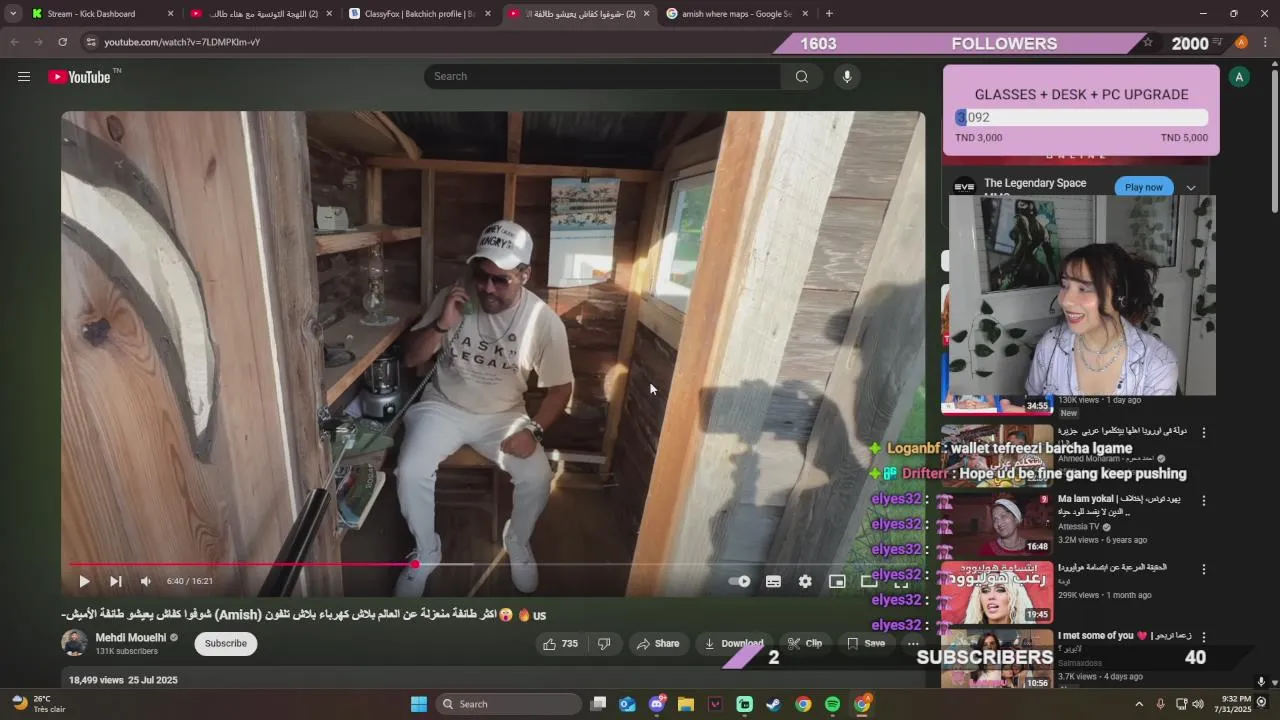The width and height of the screenshot is (1280, 720).
Task: Click Play now on Legendary Space ad
Action: coord(1144,187)
